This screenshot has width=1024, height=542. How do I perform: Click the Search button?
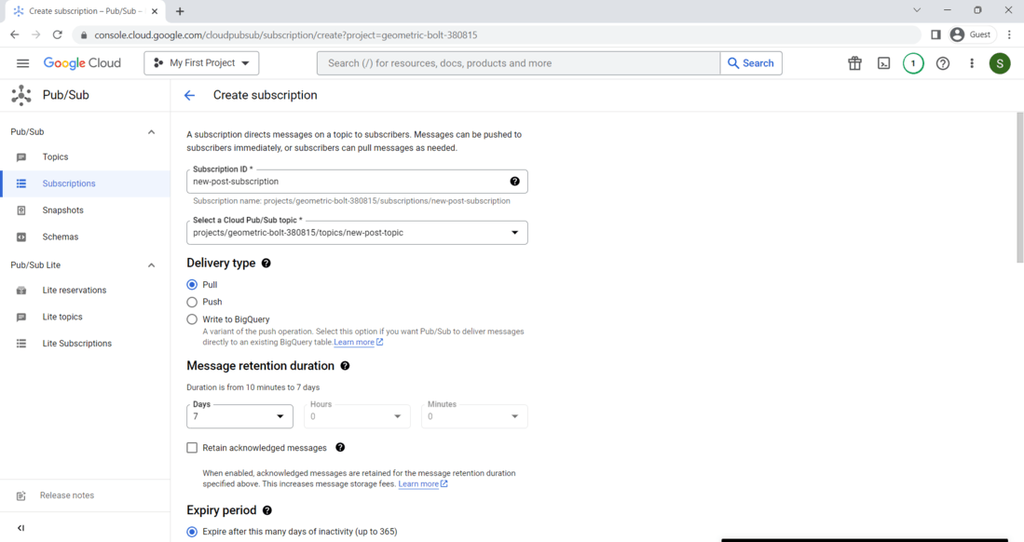(751, 63)
